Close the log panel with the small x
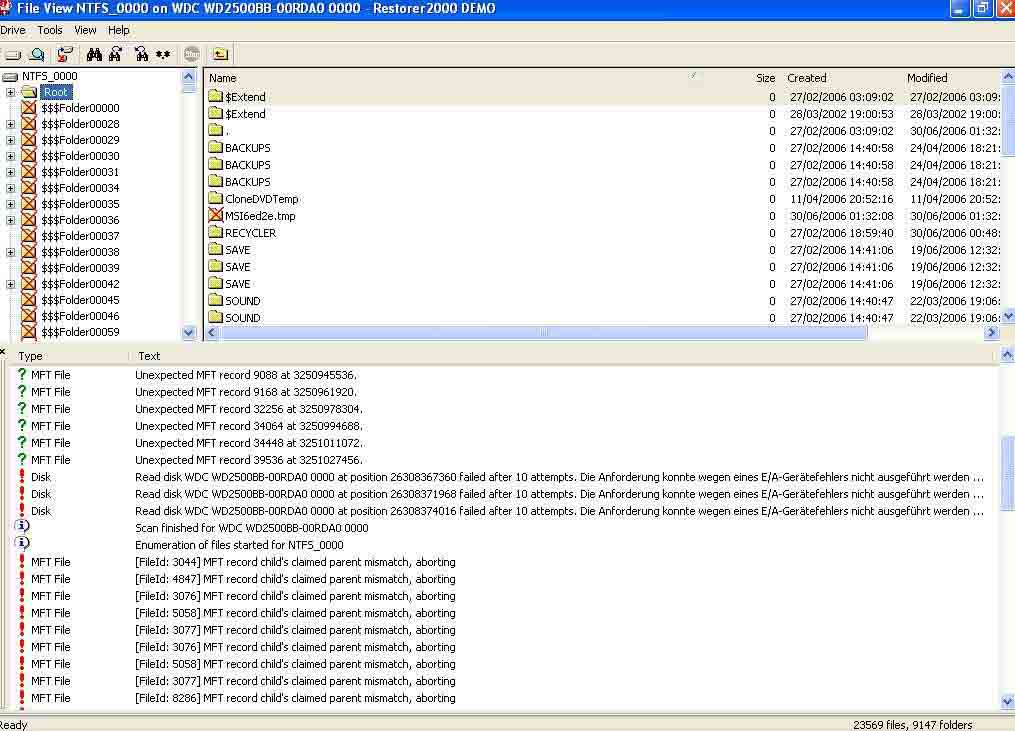Screen dimensions: 1015x731 point(3,352)
